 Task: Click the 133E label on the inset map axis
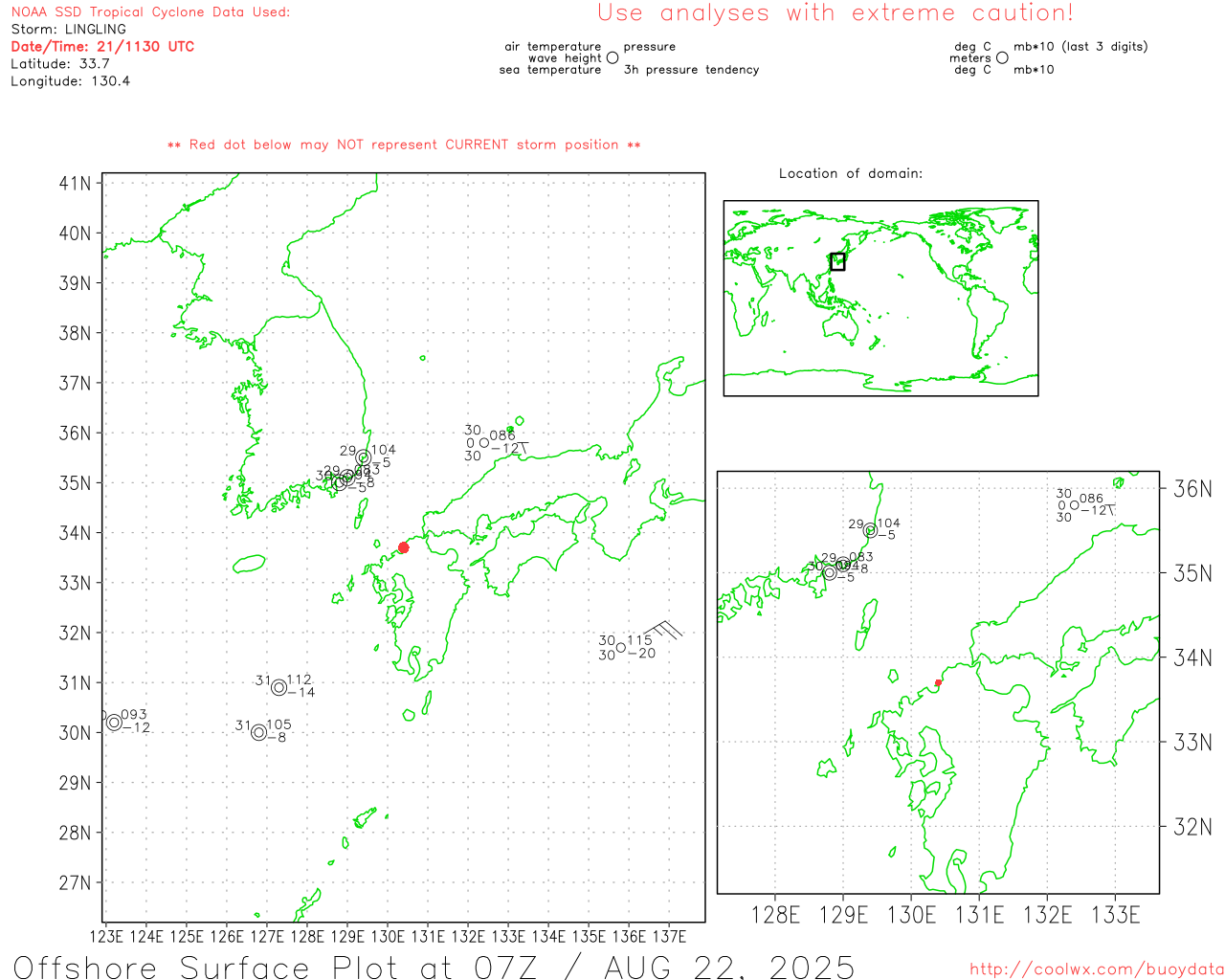[x=1116, y=916]
